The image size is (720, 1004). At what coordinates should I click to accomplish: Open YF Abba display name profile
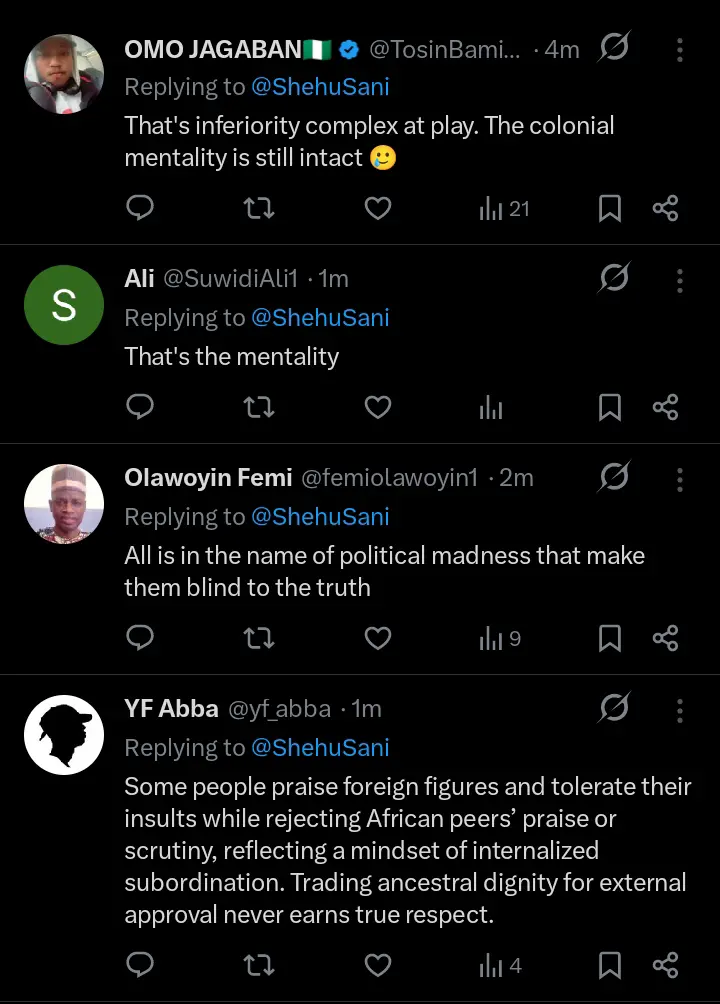[x=171, y=709]
